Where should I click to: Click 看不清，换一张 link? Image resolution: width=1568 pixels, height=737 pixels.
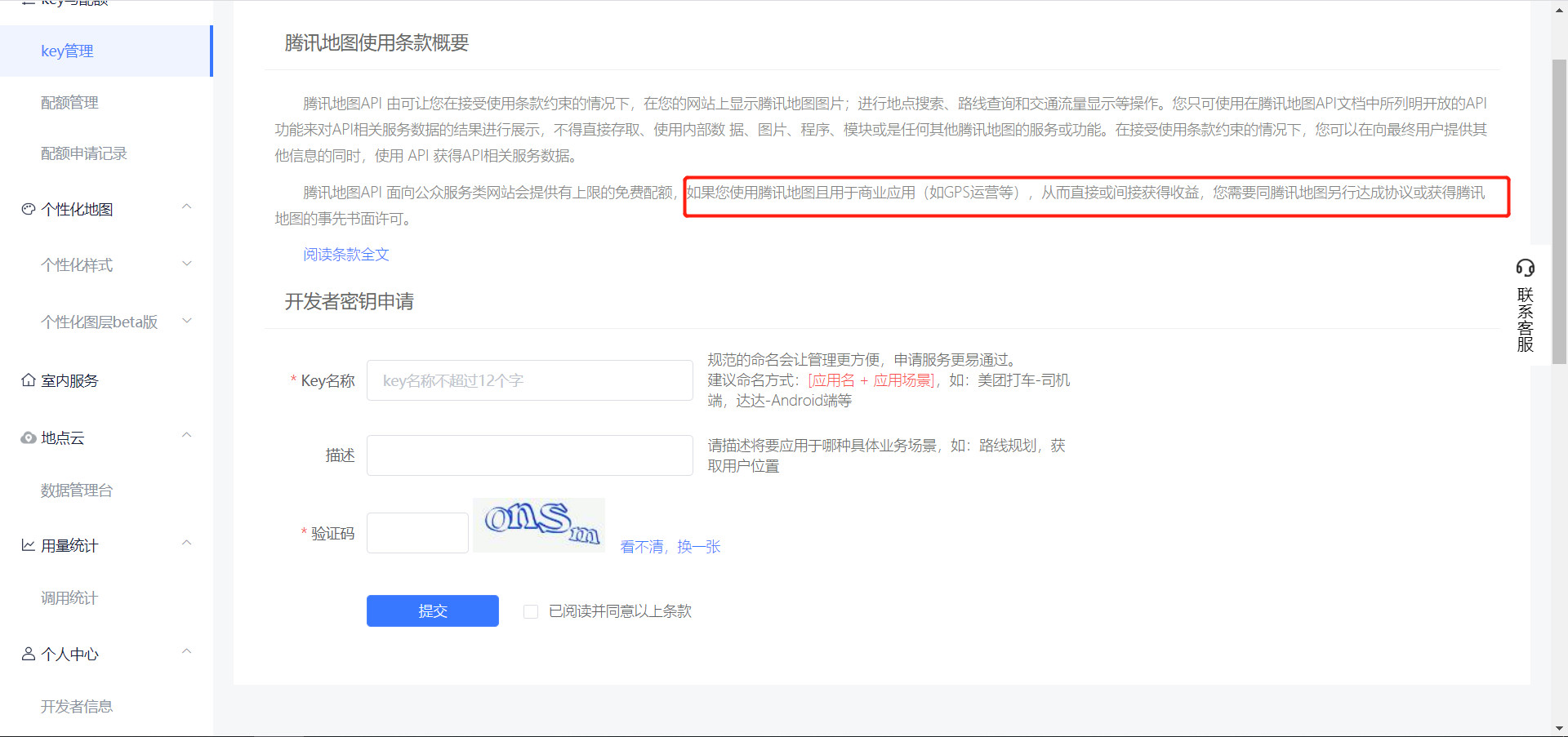click(670, 547)
